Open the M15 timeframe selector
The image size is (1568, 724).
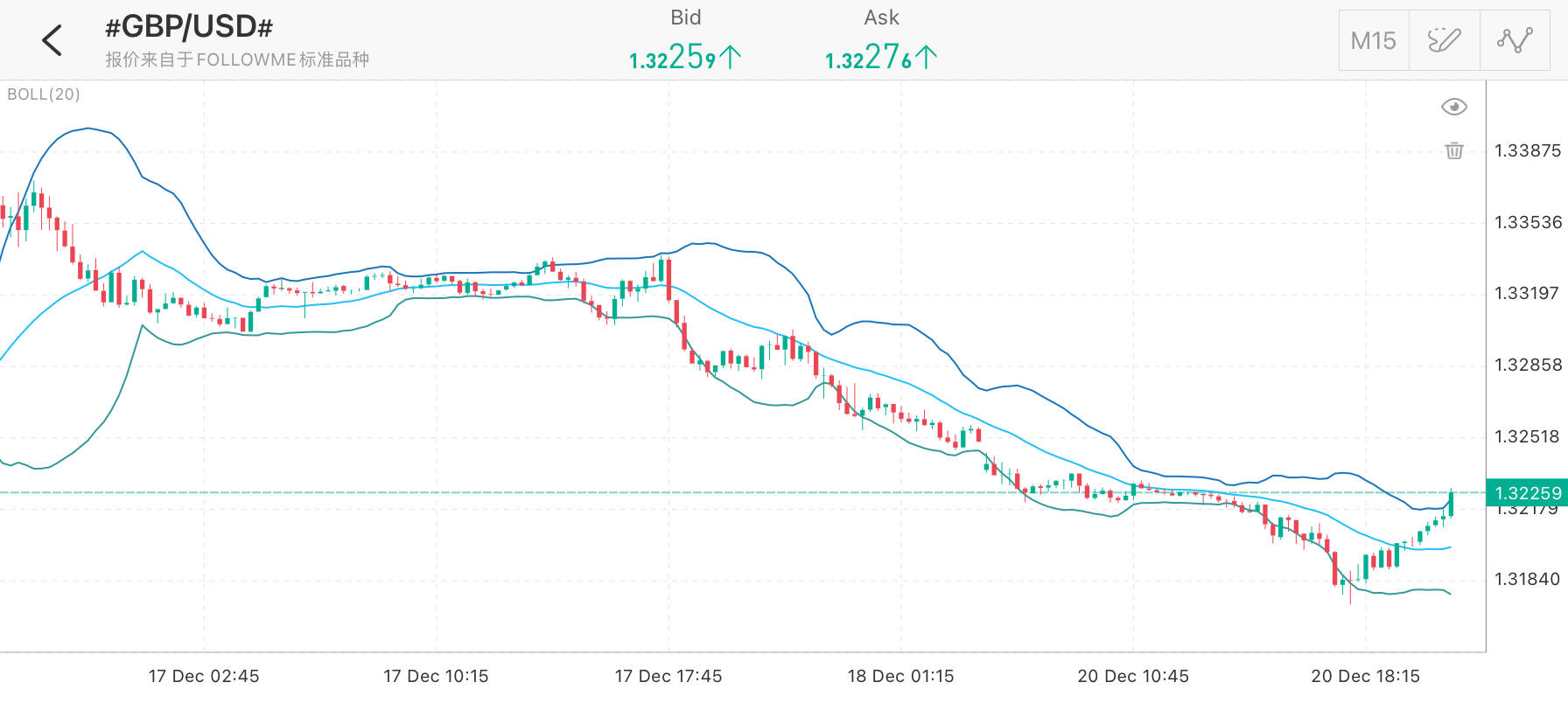coord(1373,40)
